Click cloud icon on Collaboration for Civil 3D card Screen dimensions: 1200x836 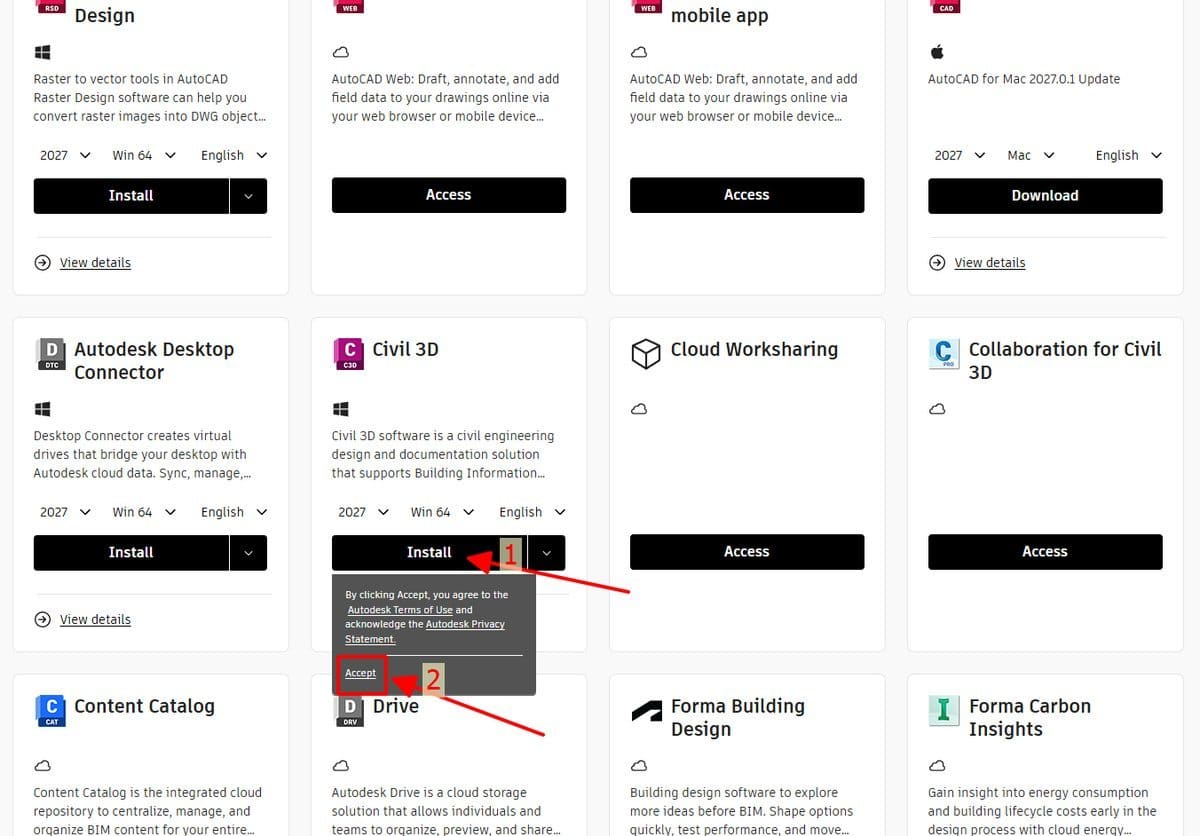[937, 409]
